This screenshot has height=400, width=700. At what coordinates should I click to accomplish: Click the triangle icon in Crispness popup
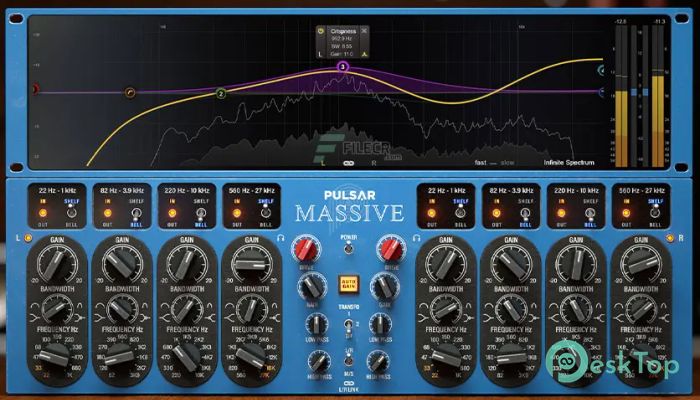(x=364, y=54)
